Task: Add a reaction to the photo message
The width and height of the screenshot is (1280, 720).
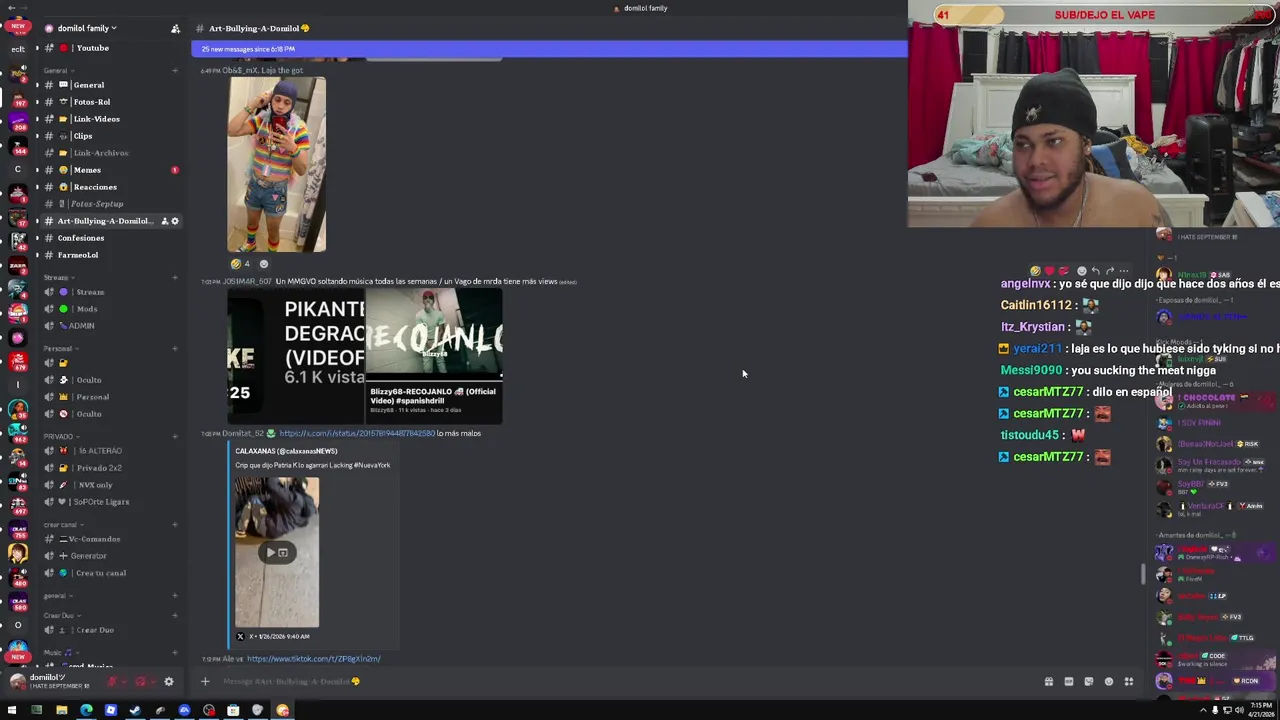Action: coord(264,264)
